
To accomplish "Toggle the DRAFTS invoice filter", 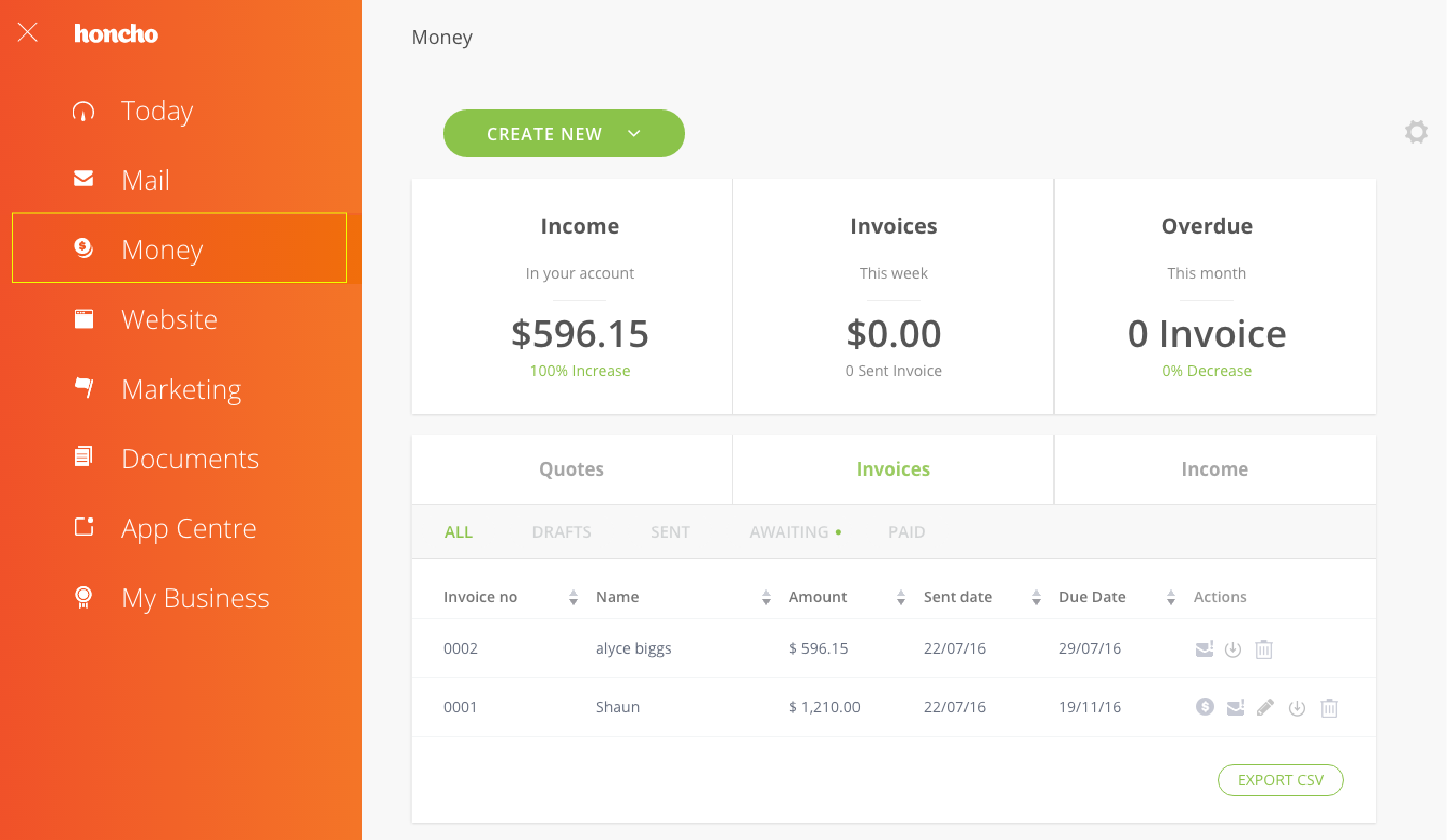I will click(561, 532).
